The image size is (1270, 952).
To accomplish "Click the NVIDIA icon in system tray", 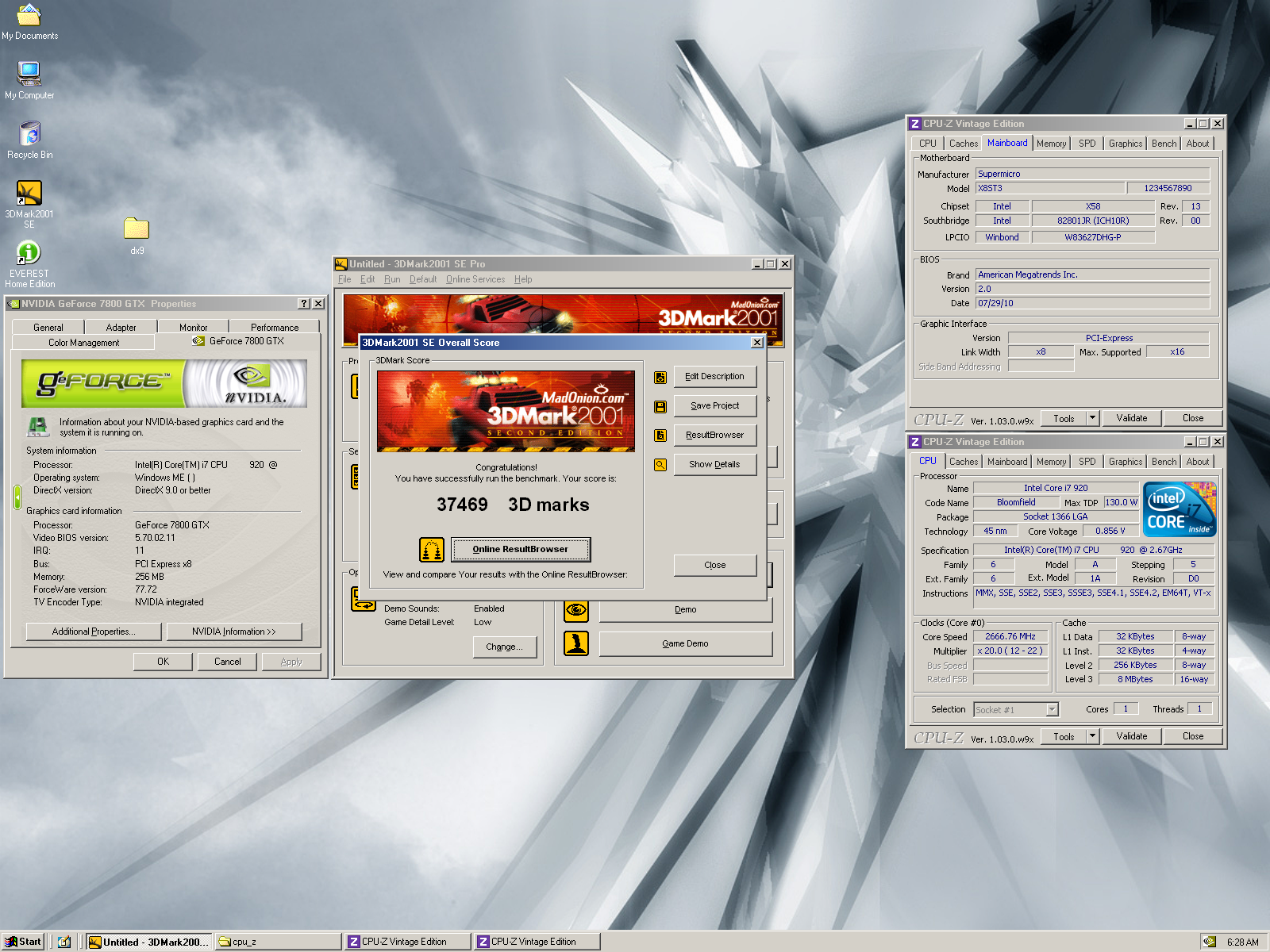I will [x=1209, y=942].
